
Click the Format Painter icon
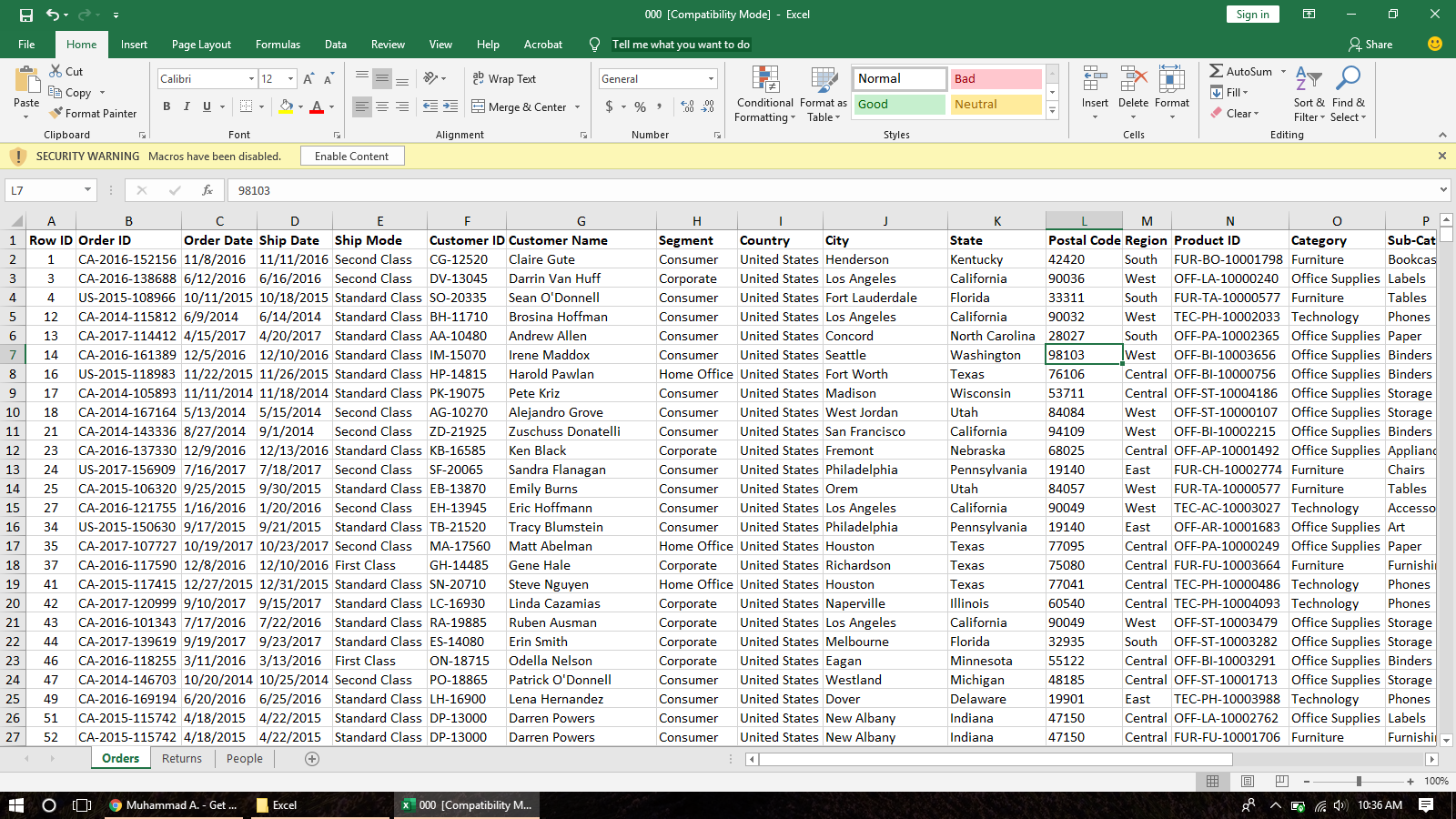[x=56, y=113]
